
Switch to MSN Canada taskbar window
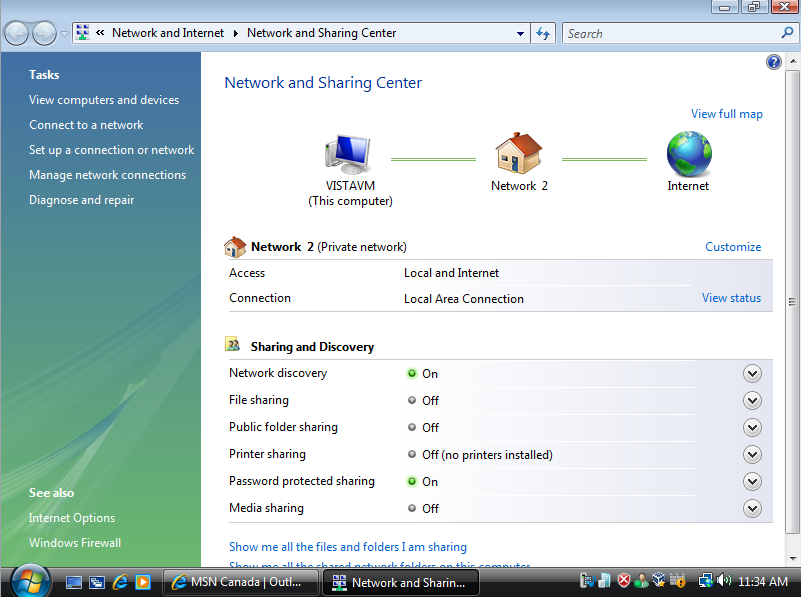(x=241, y=582)
